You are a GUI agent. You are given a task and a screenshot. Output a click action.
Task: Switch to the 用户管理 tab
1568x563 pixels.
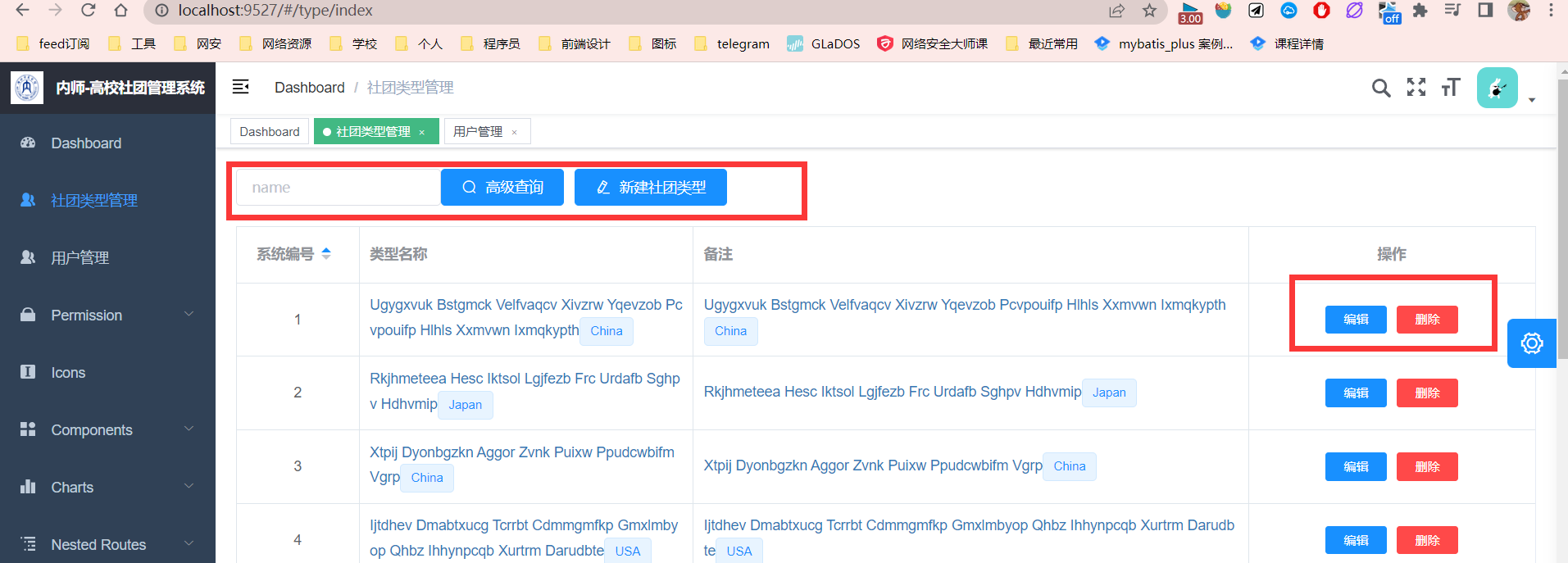478,132
